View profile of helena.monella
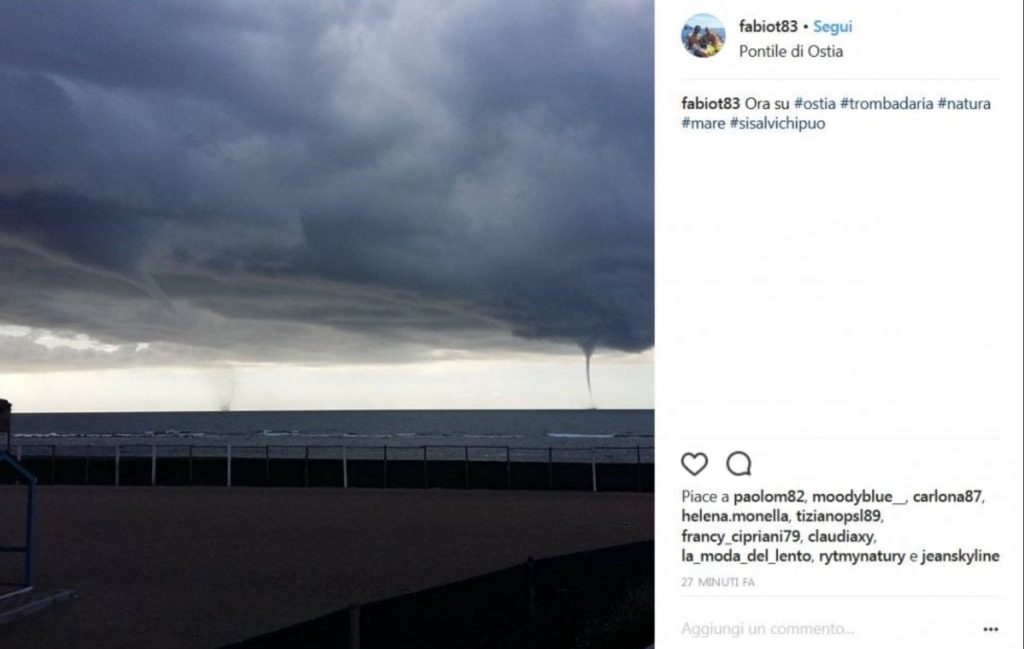 [734, 516]
